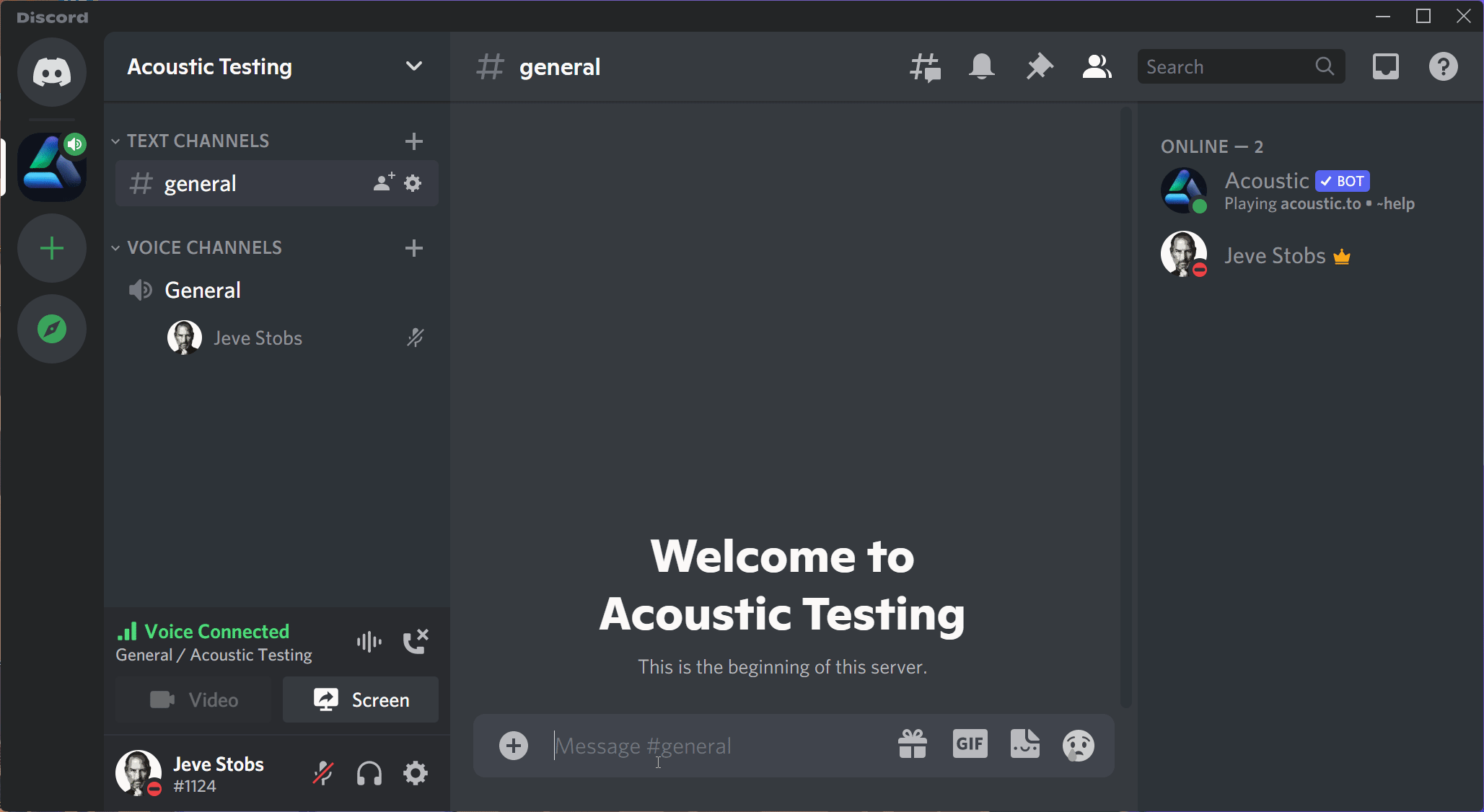
Task: Edit general channel settings gear
Action: click(x=413, y=183)
